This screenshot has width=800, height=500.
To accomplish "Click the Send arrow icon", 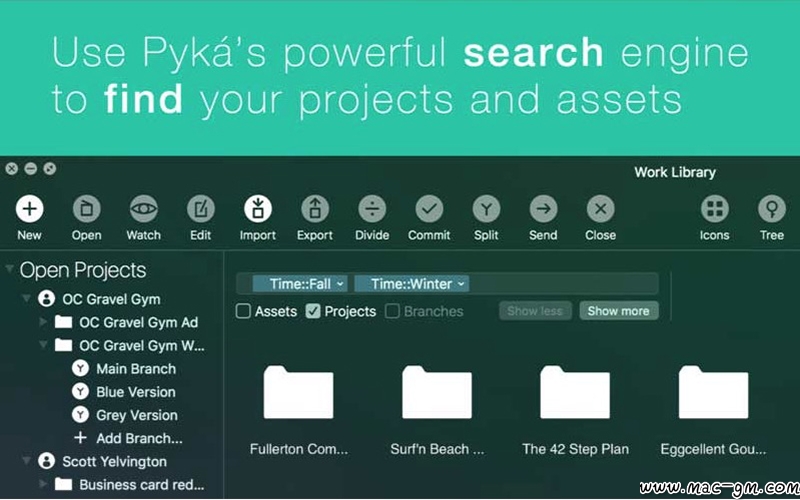I will point(544,209).
